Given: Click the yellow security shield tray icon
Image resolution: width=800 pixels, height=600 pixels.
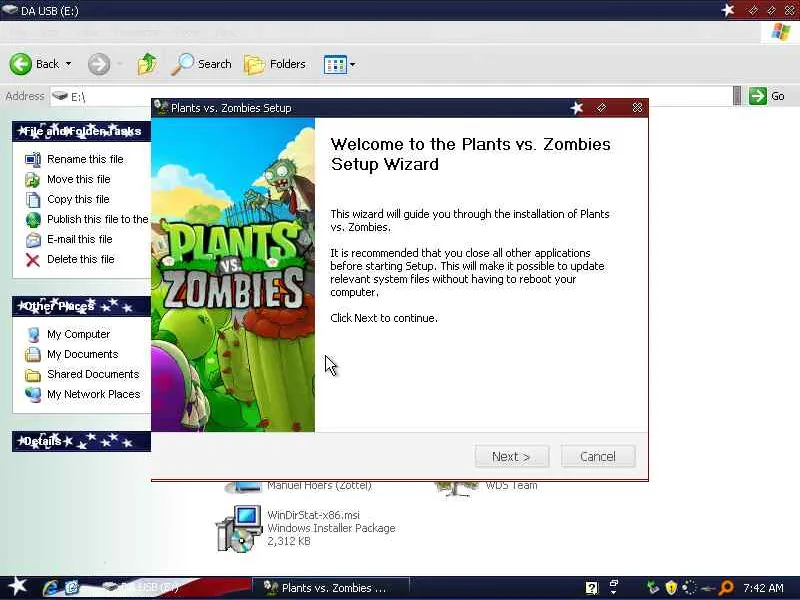Looking at the screenshot, I should (x=671, y=588).
